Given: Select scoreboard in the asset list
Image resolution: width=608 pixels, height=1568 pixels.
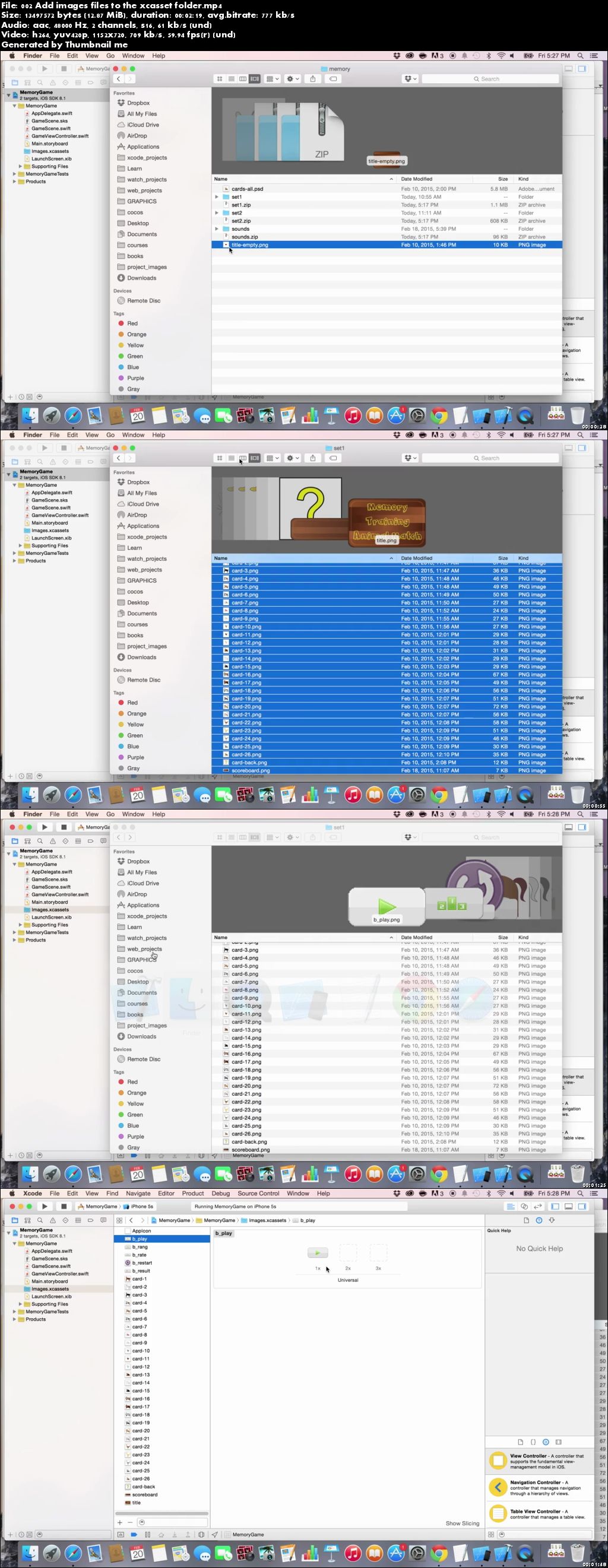Looking at the screenshot, I should click(144, 1494).
